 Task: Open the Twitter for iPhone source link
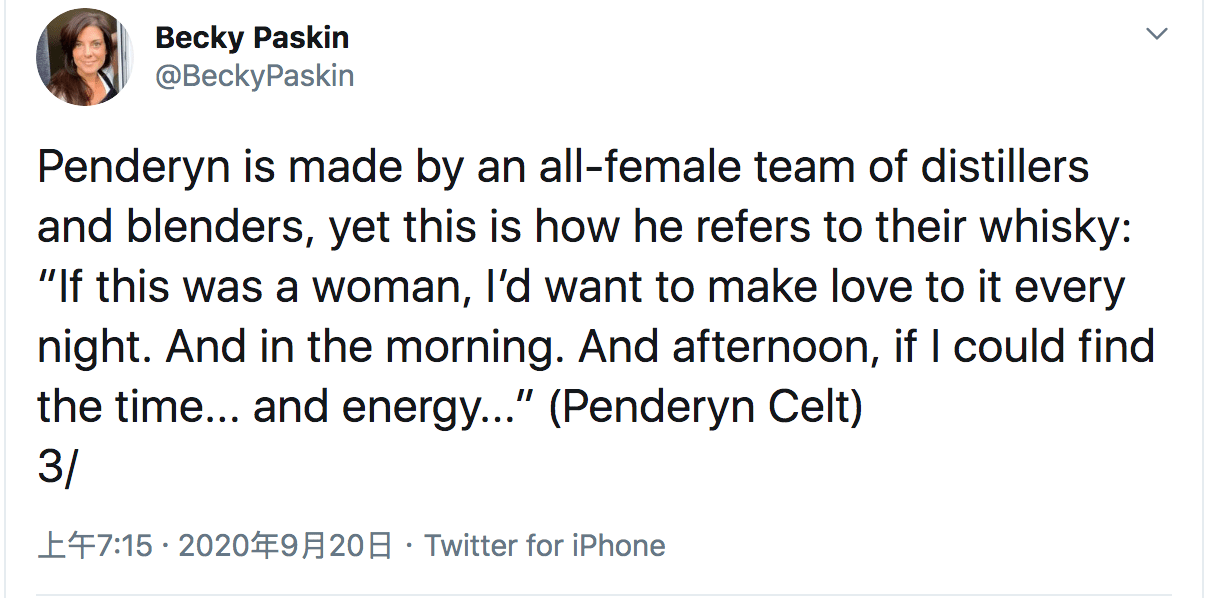(x=544, y=545)
